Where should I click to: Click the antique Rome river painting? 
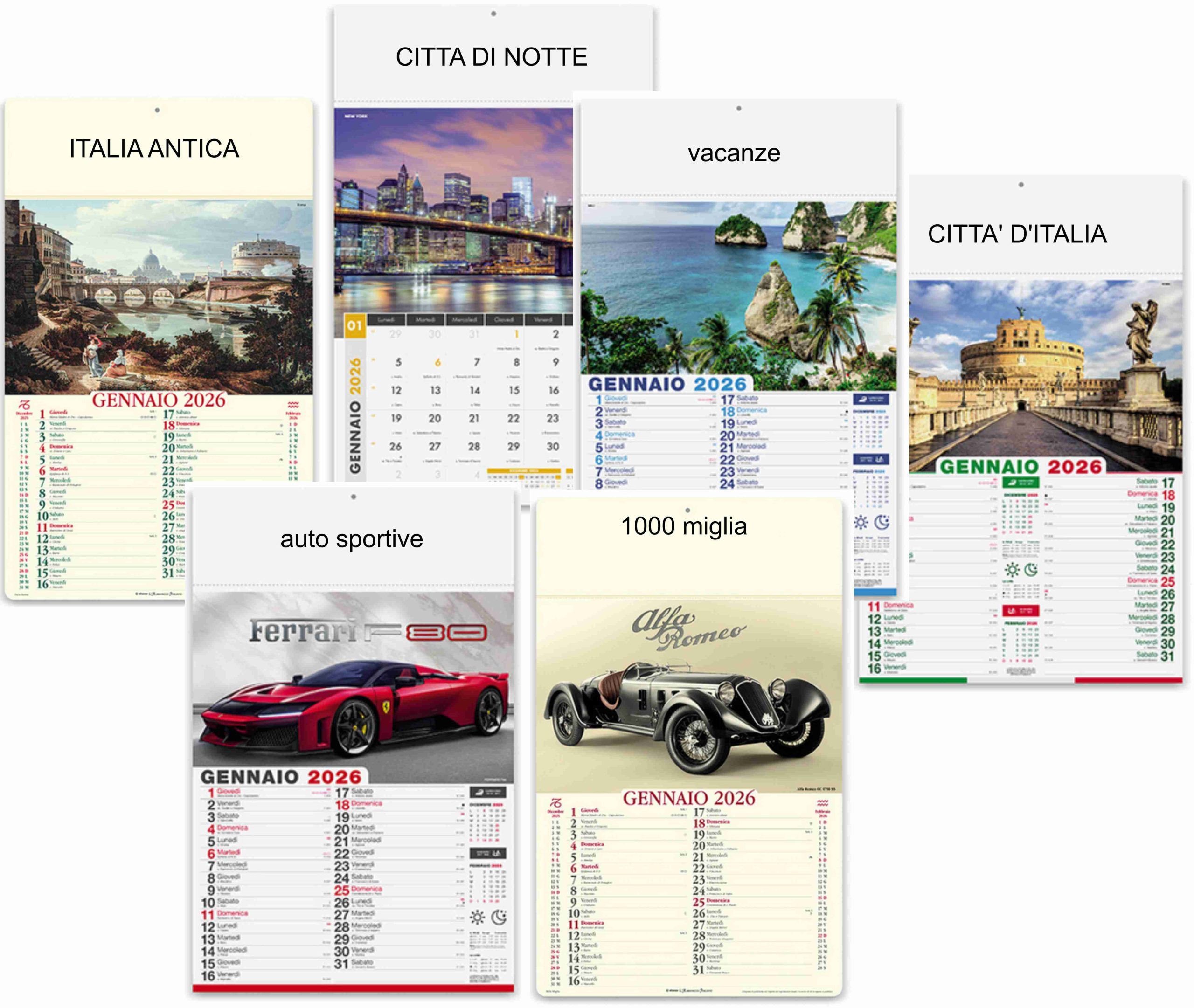tap(158, 296)
